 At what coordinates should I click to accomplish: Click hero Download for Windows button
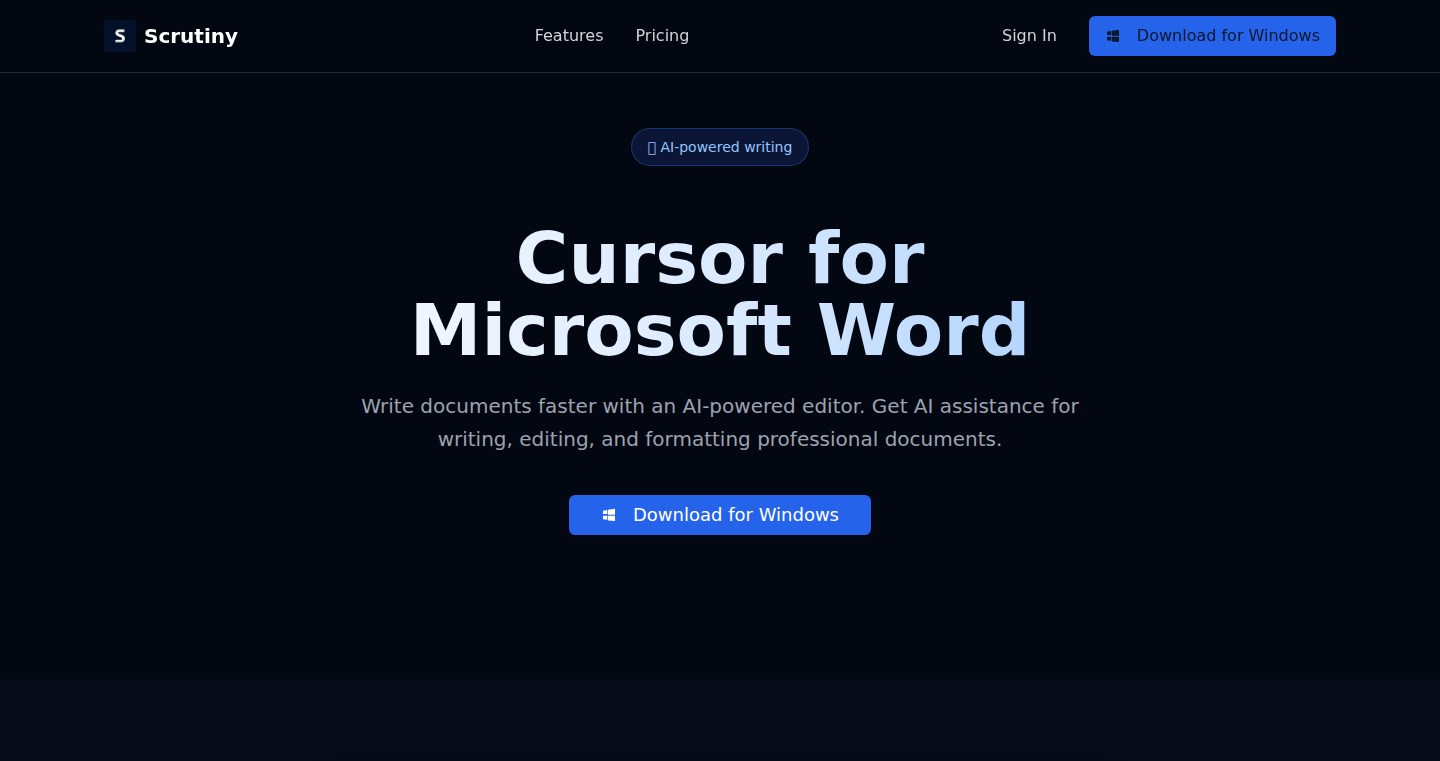point(720,515)
